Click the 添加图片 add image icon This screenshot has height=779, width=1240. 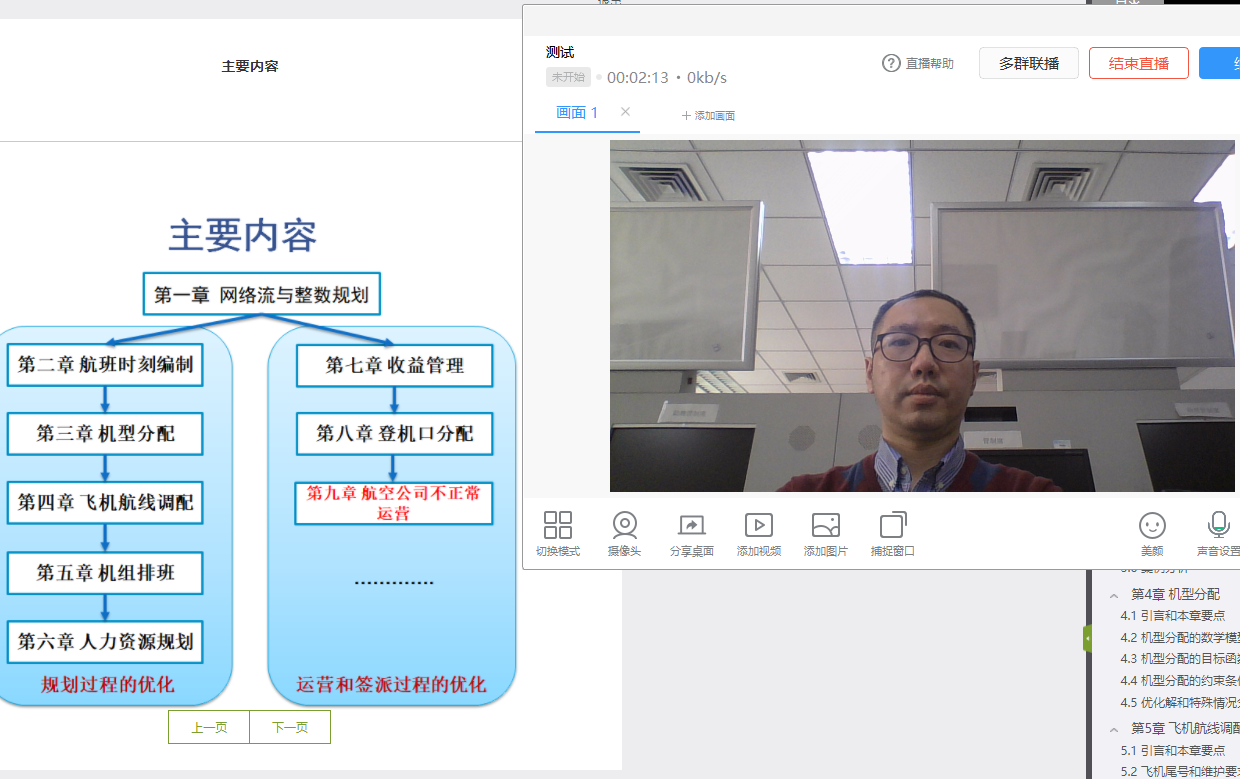point(825,526)
